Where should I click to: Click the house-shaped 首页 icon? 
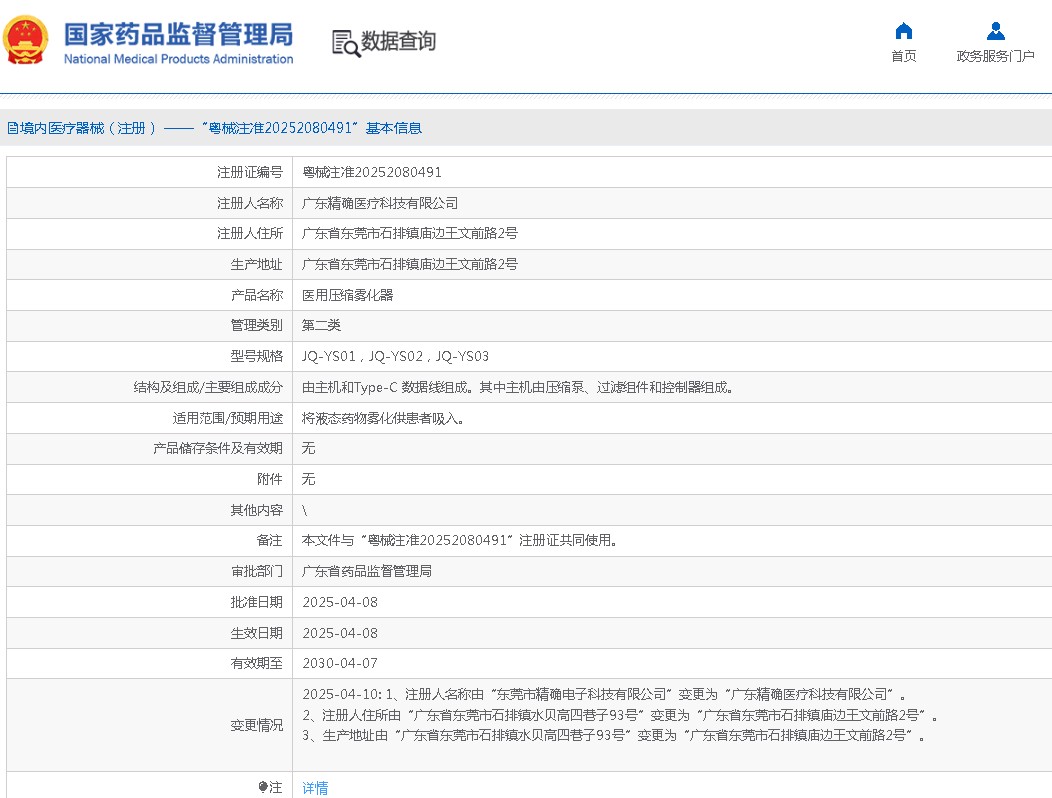903,31
